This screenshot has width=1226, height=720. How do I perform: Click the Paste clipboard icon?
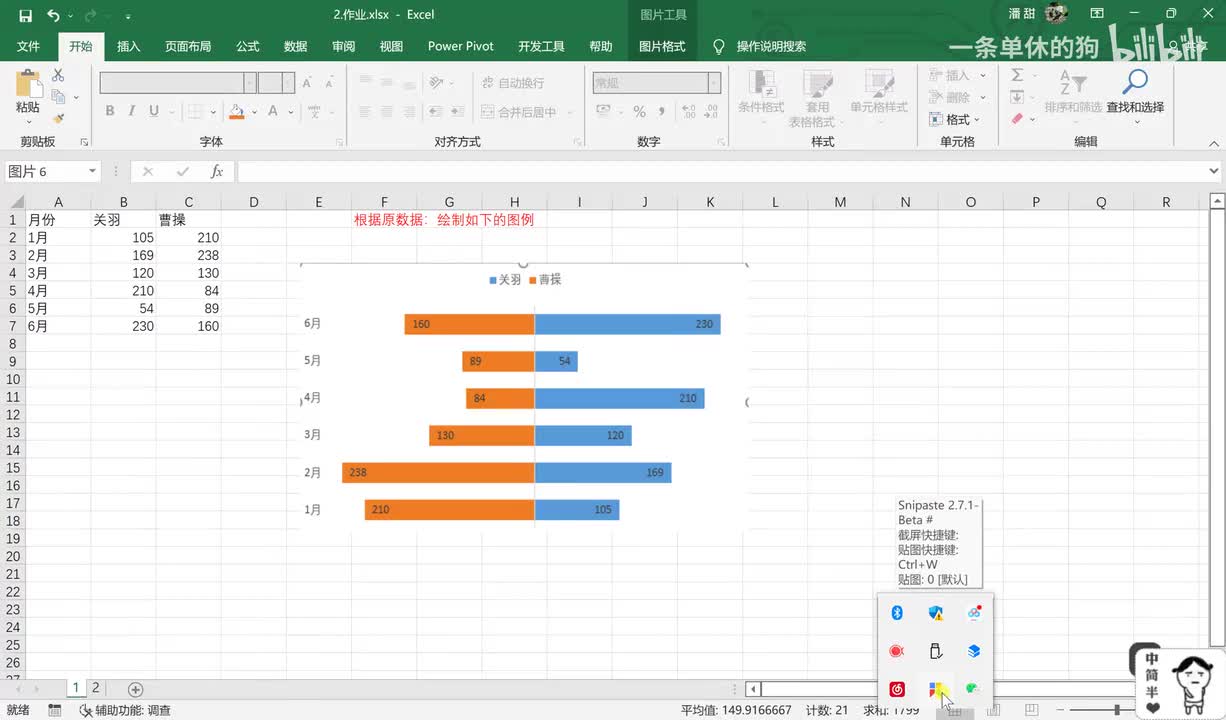click(28, 83)
